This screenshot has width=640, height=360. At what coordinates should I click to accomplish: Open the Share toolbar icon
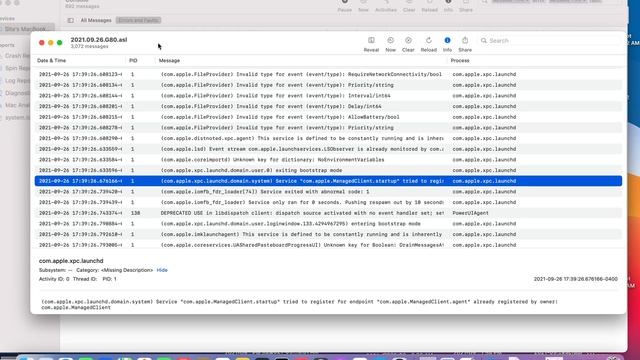point(465,40)
